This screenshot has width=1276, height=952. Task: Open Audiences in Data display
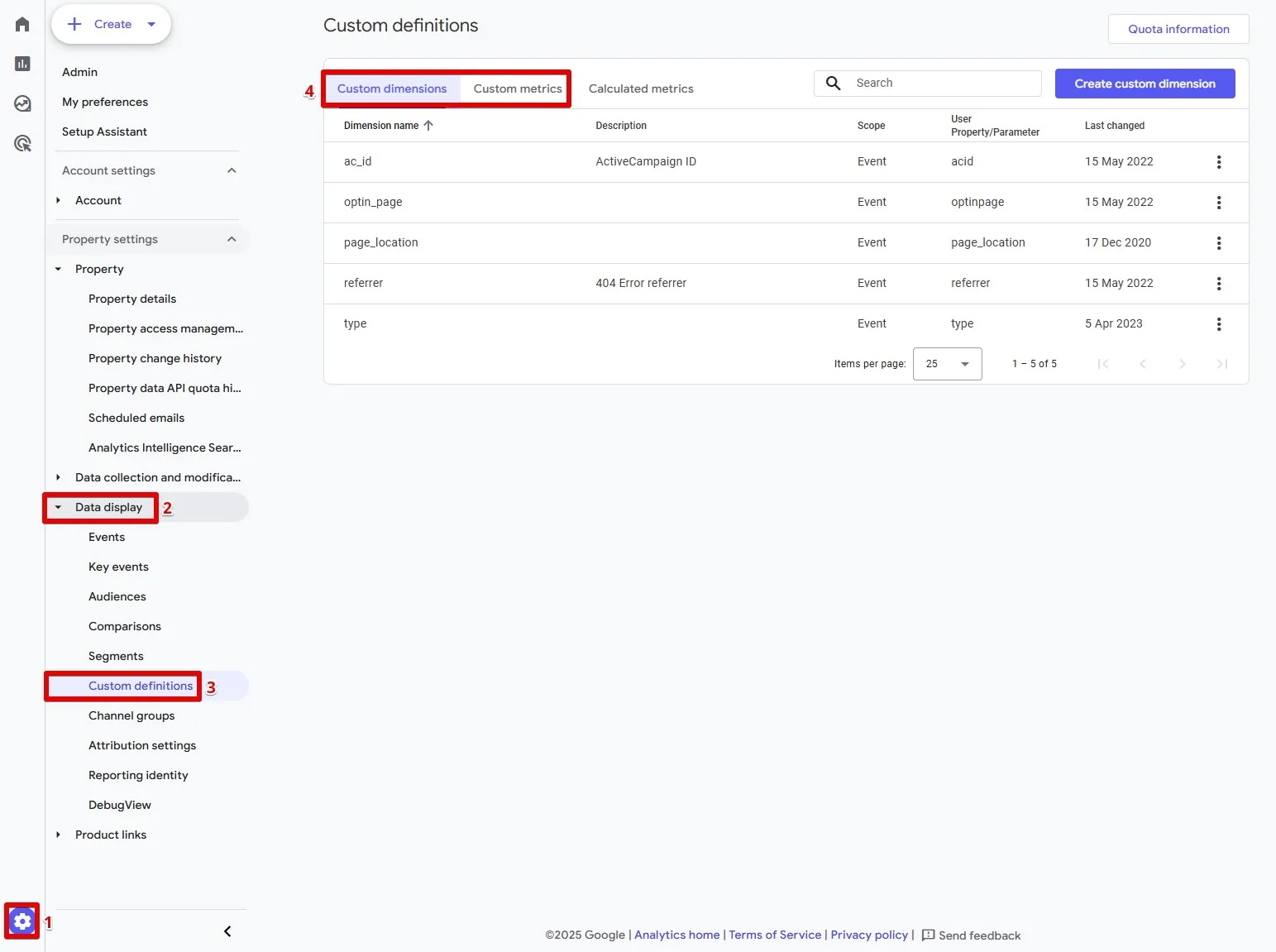pyautogui.click(x=117, y=596)
